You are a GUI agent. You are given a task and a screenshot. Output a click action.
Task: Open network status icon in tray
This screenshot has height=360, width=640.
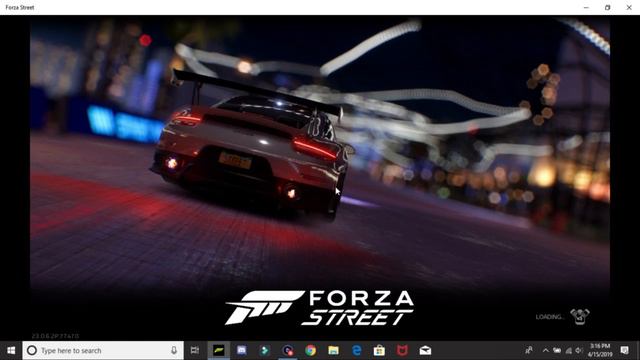point(568,350)
